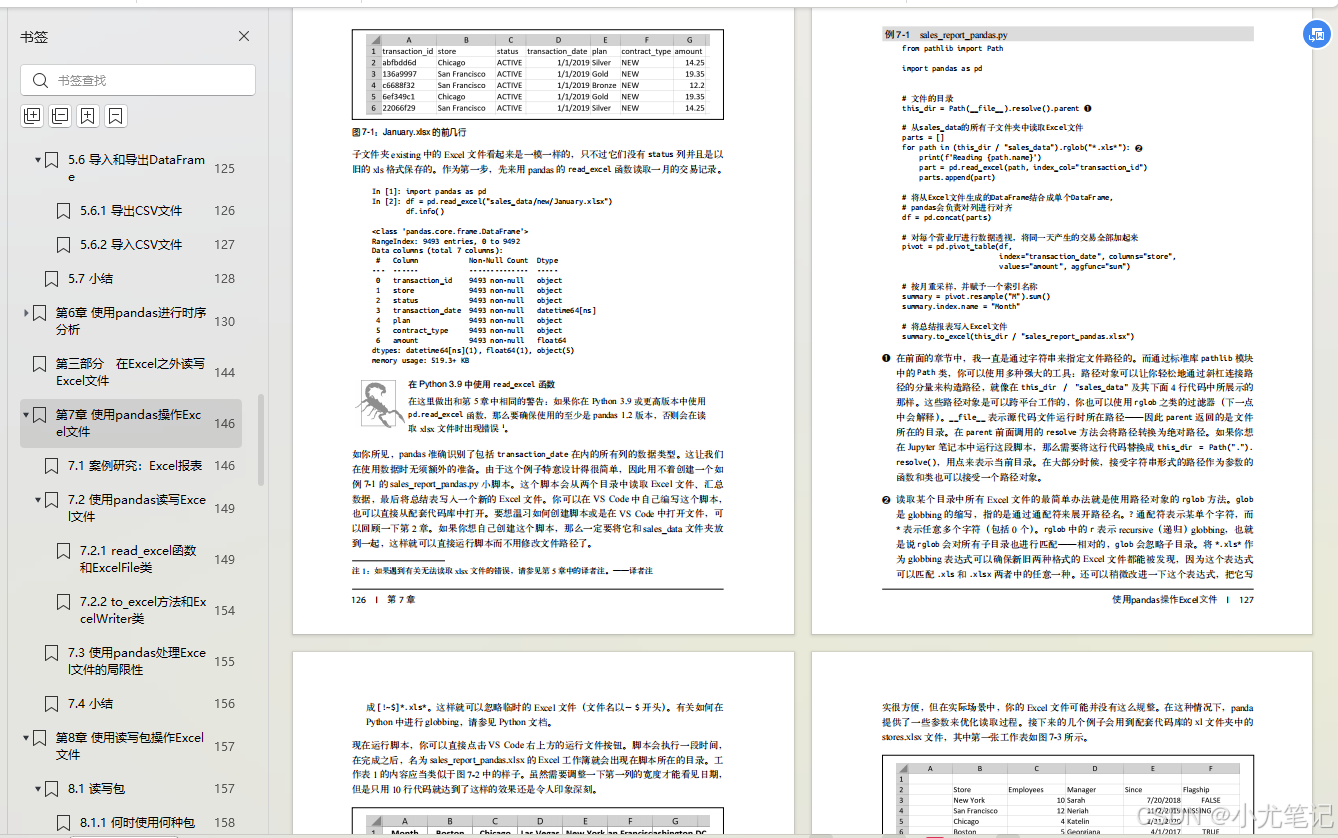Click the 图7-1 January.xlsx figure caption

409,132
